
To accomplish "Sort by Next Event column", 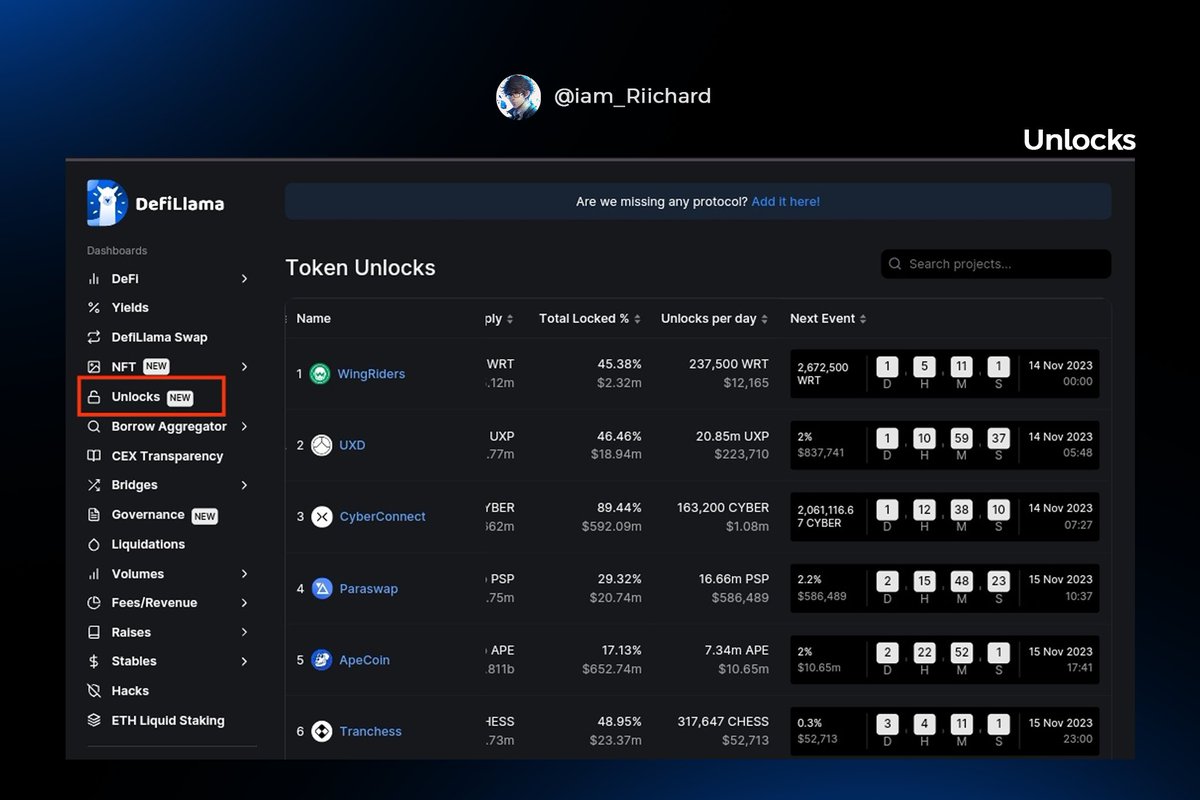I will coord(829,319).
